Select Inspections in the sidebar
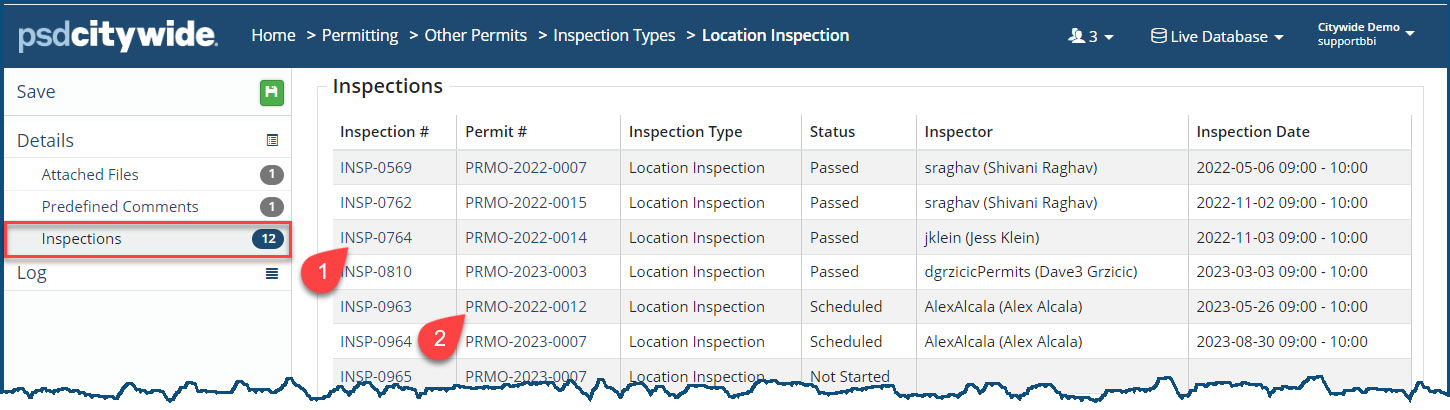This screenshot has height=410, width=1450. pyautogui.click(x=82, y=239)
